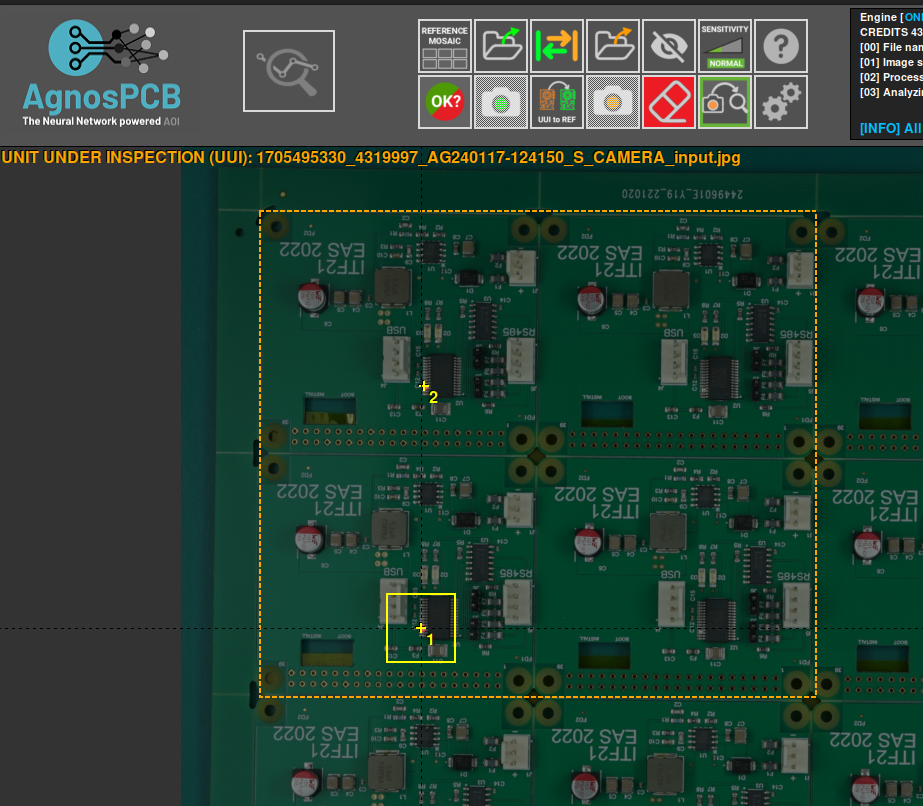Open the Reference Mosaic view
The image size is (923, 806).
coord(445,46)
